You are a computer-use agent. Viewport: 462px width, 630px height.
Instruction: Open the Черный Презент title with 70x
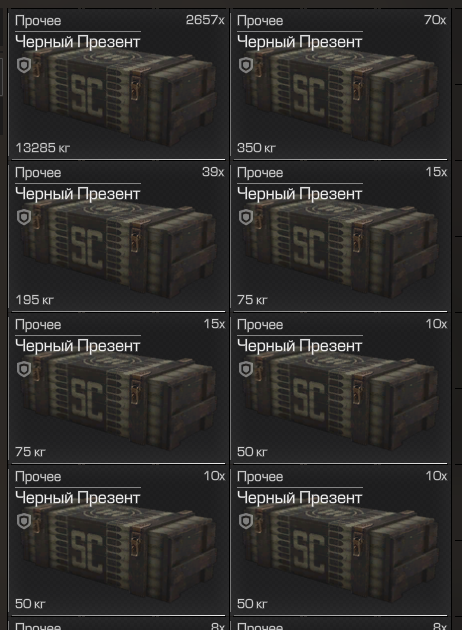(x=299, y=42)
